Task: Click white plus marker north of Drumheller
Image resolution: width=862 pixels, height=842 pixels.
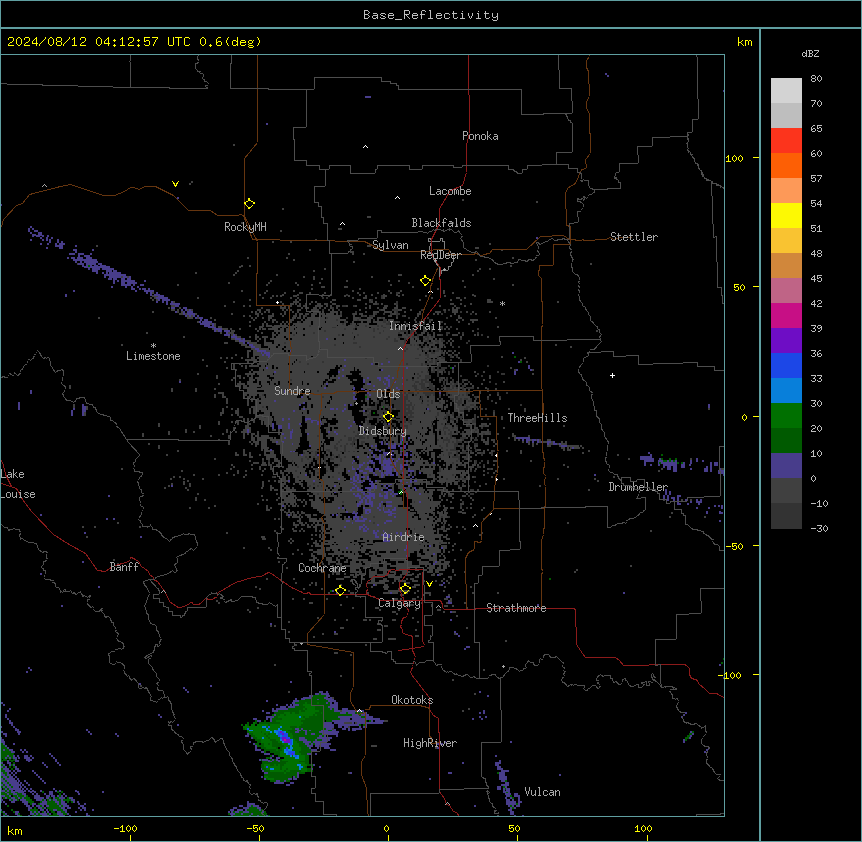Action: (612, 375)
